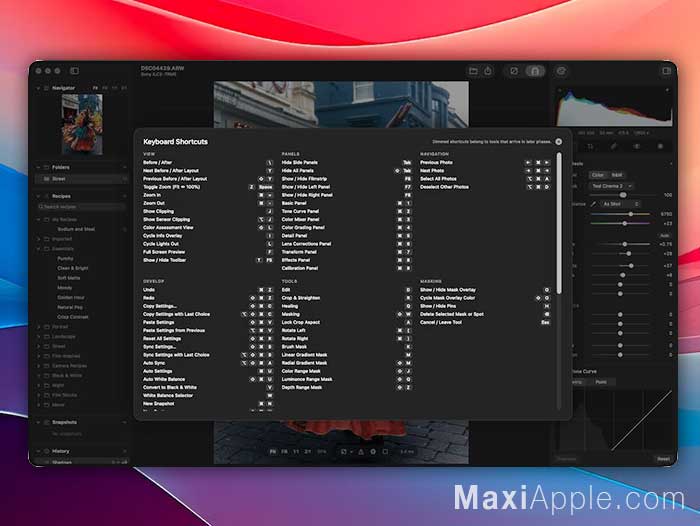Expand the Imported recipes group
Image resolution: width=700 pixels, height=526 pixels.
pos(38,239)
